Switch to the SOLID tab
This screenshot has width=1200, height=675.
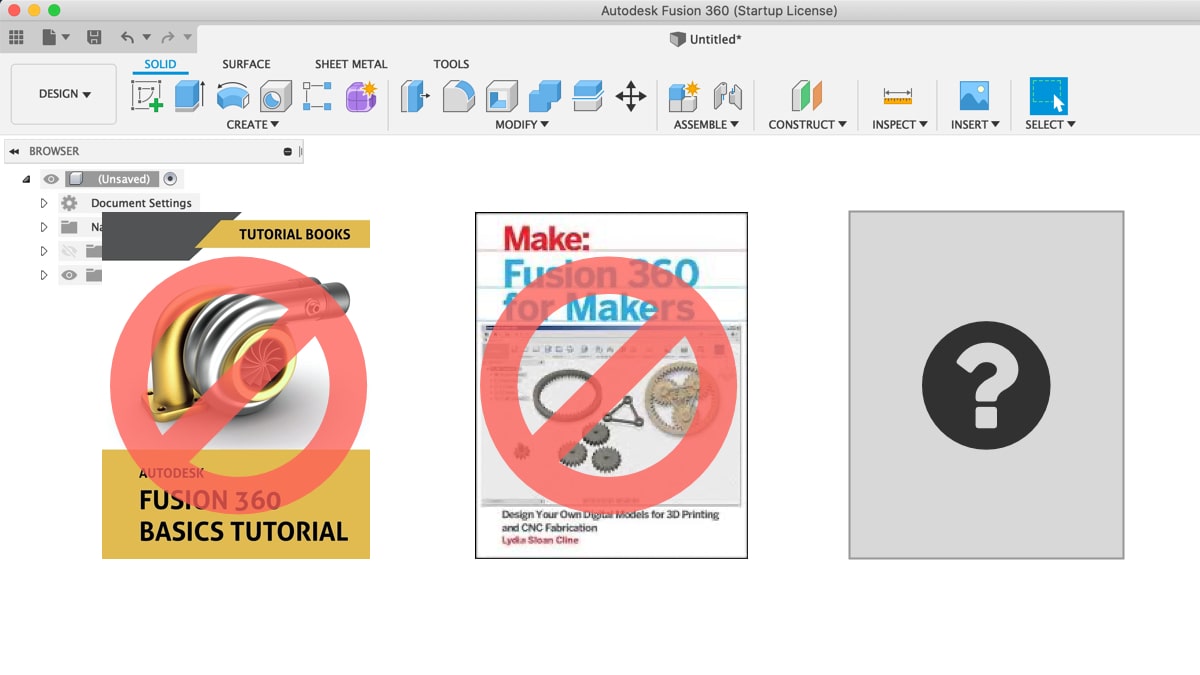coord(159,64)
